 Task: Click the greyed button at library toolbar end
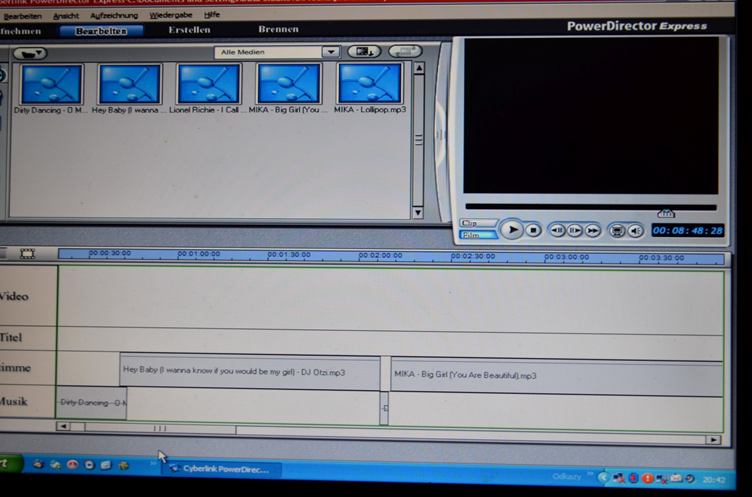[405, 51]
